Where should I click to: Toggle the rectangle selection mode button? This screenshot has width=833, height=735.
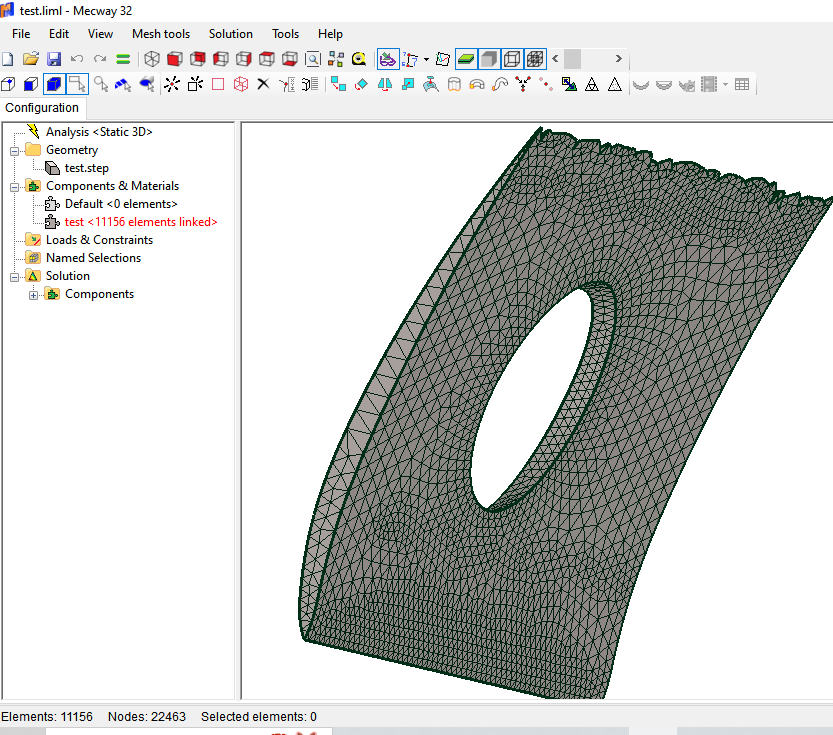[77, 85]
